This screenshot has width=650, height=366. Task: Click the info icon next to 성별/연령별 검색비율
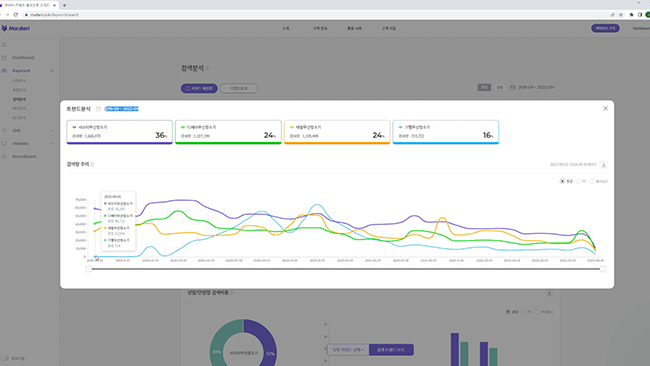(232, 293)
